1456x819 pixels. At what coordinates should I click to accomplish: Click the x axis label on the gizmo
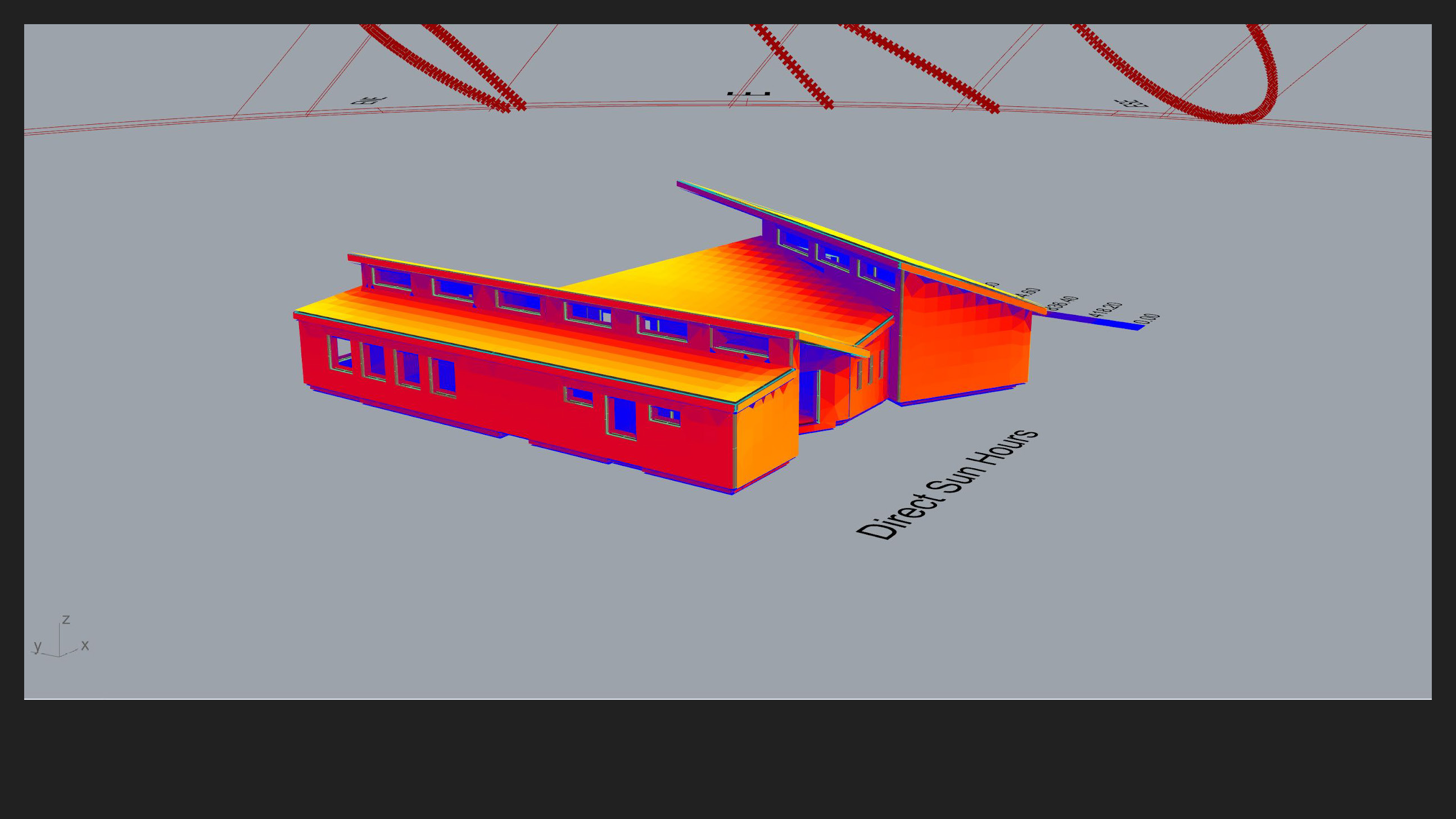[85, 645]
